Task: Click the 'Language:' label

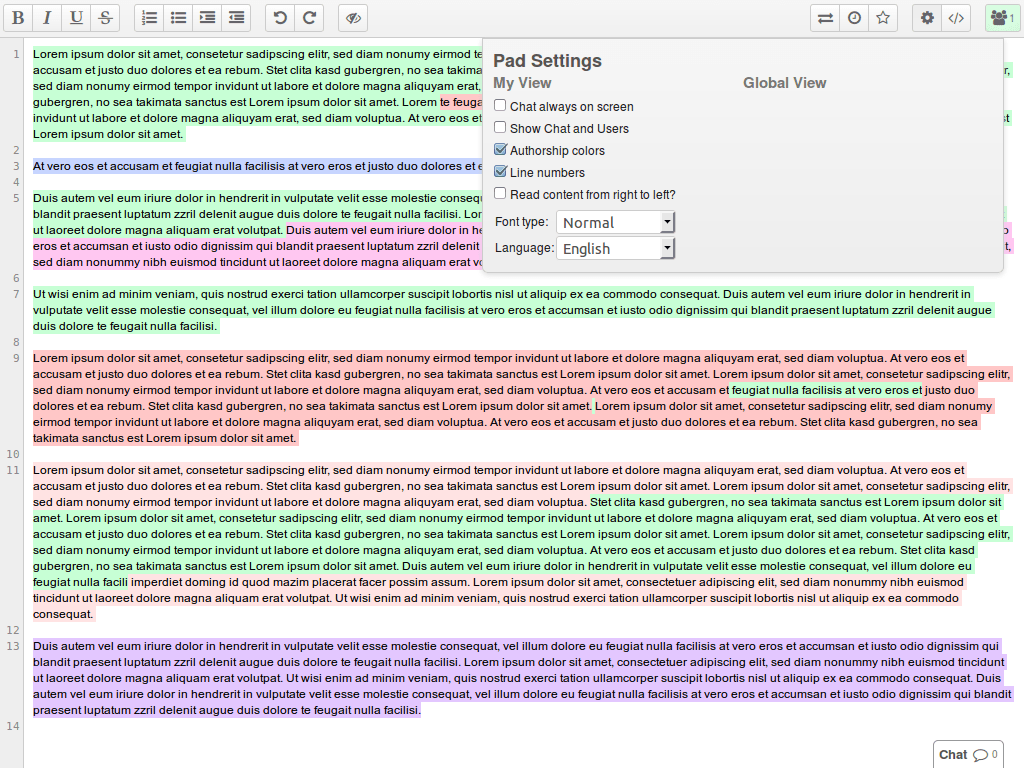Action: click(524, 248)
